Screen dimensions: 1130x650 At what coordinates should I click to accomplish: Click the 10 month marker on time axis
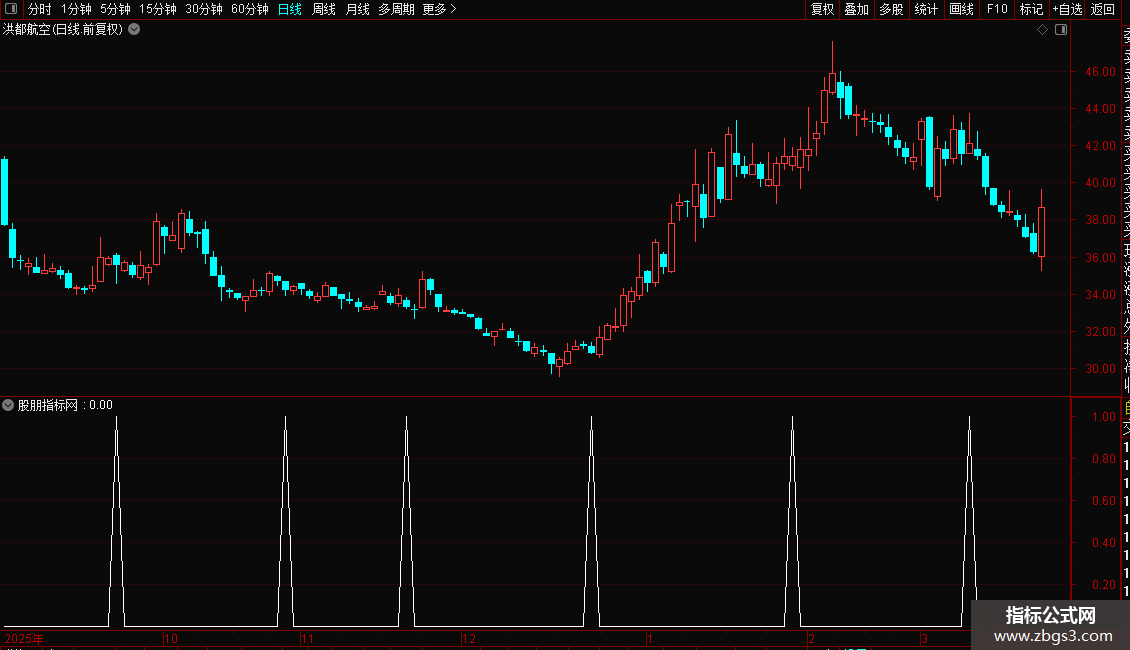[x=171, y=638]
